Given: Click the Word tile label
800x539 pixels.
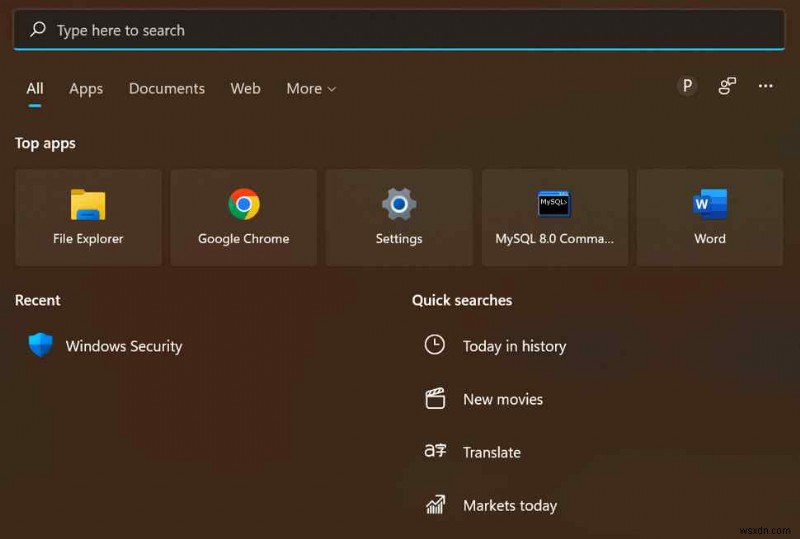Looking at the screenshot, I should [x=710, y=238].
